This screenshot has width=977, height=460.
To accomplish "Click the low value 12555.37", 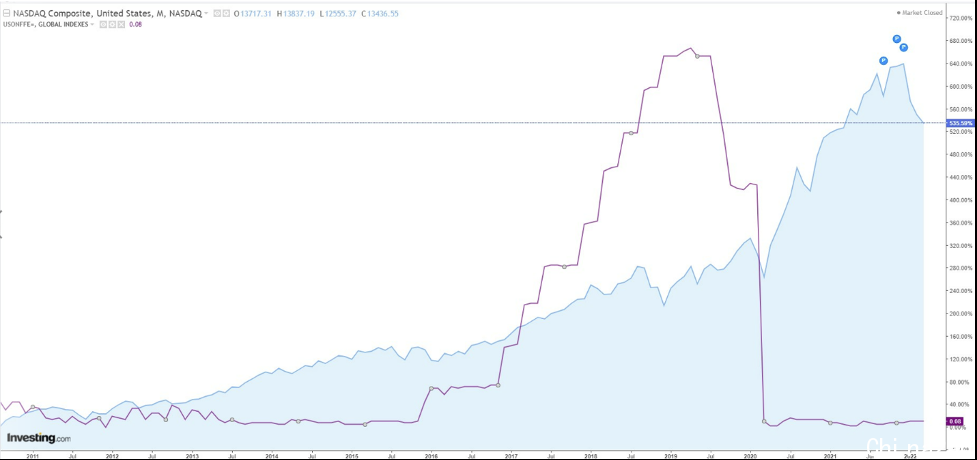I will 340,14.
